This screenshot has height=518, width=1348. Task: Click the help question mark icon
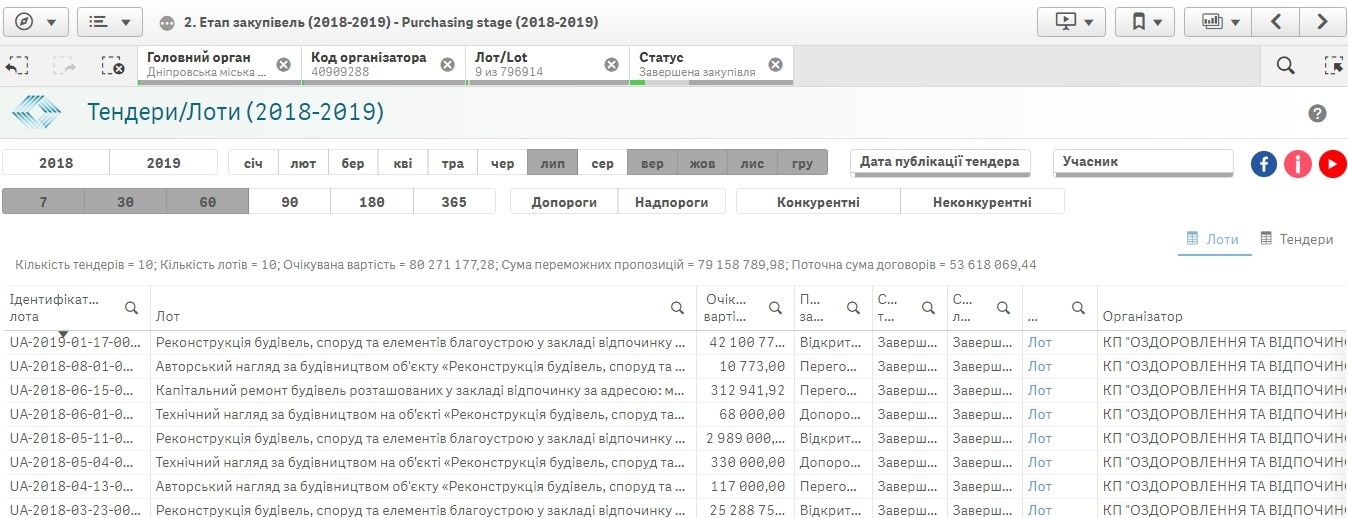pos(1317,113)
